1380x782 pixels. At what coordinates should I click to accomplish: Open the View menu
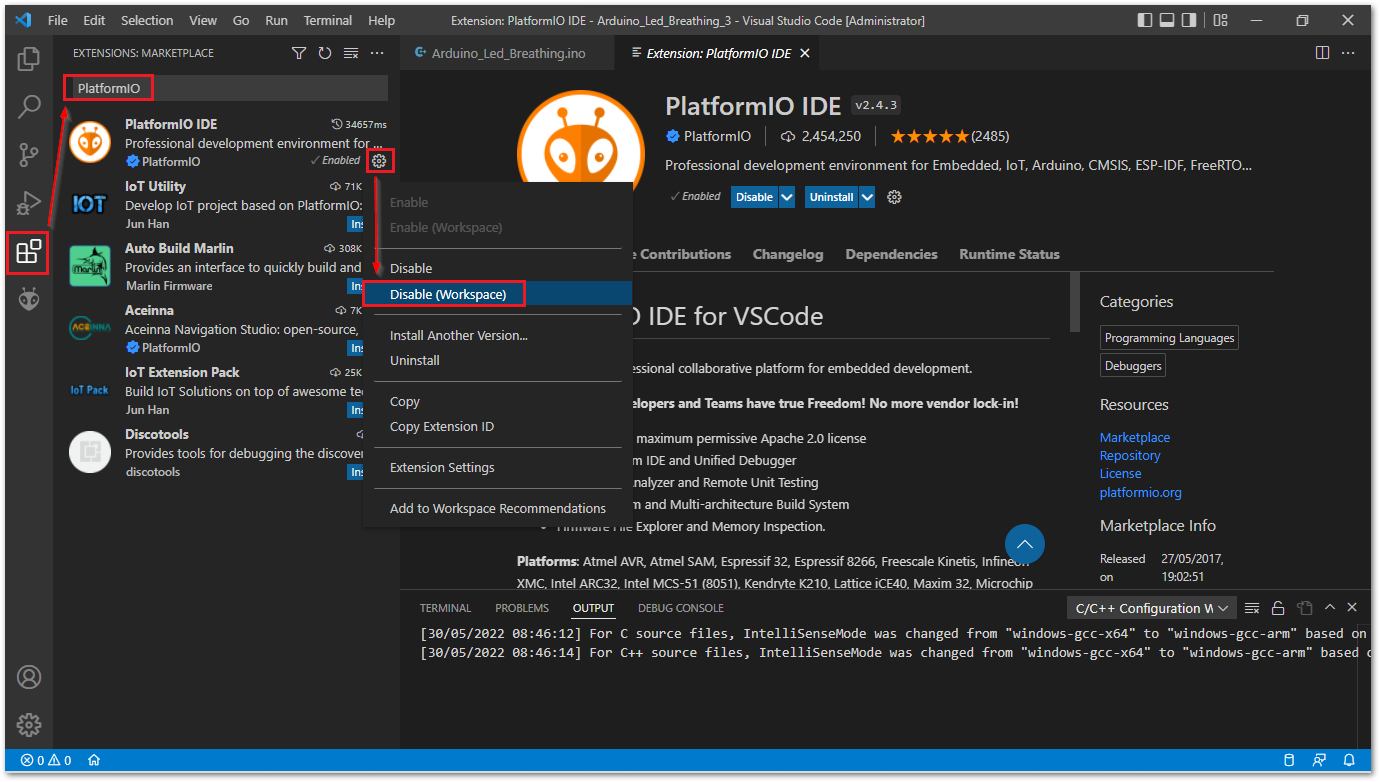[203, 20]
